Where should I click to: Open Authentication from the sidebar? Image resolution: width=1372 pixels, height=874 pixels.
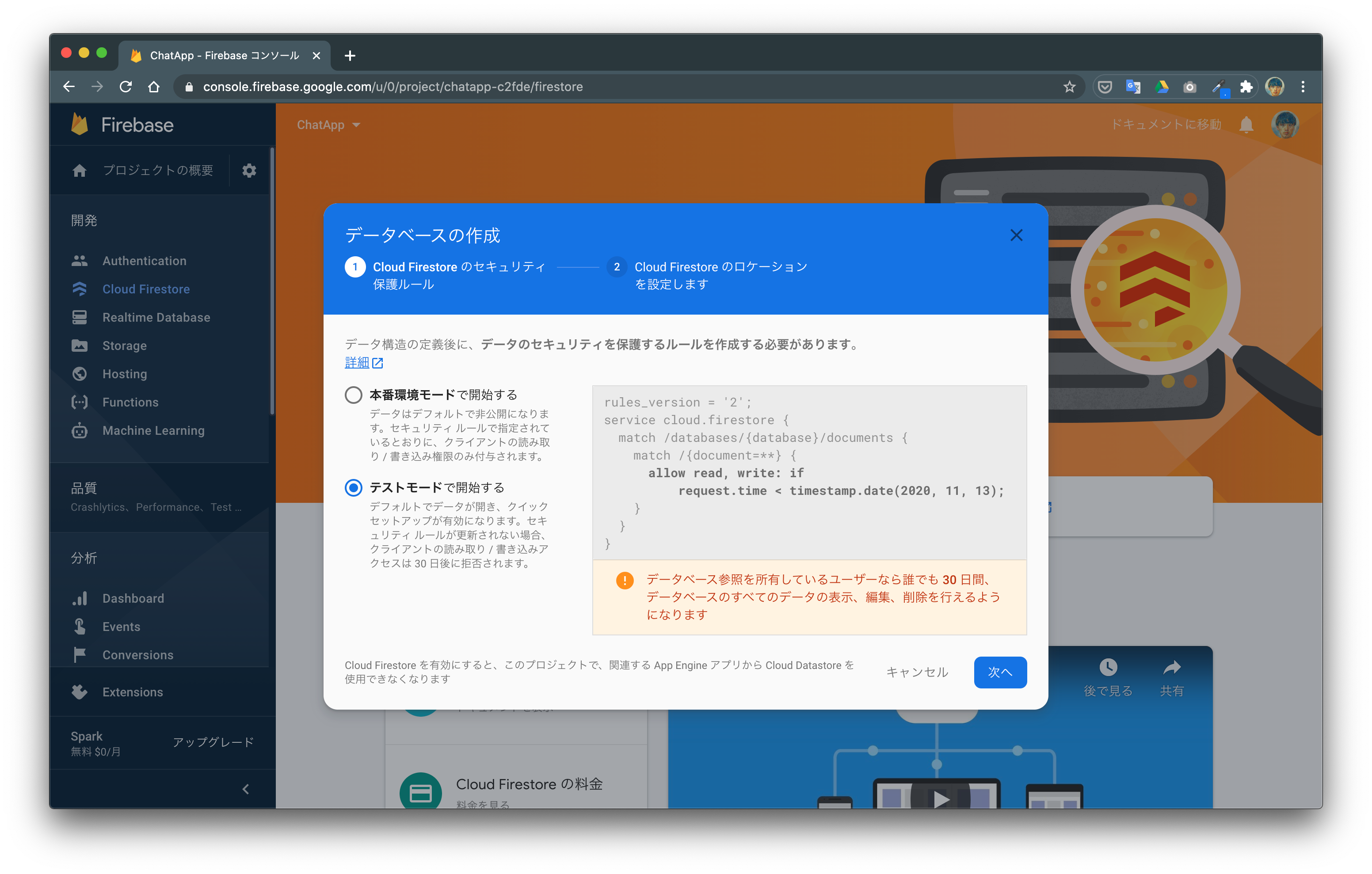(x=144, y=260)
